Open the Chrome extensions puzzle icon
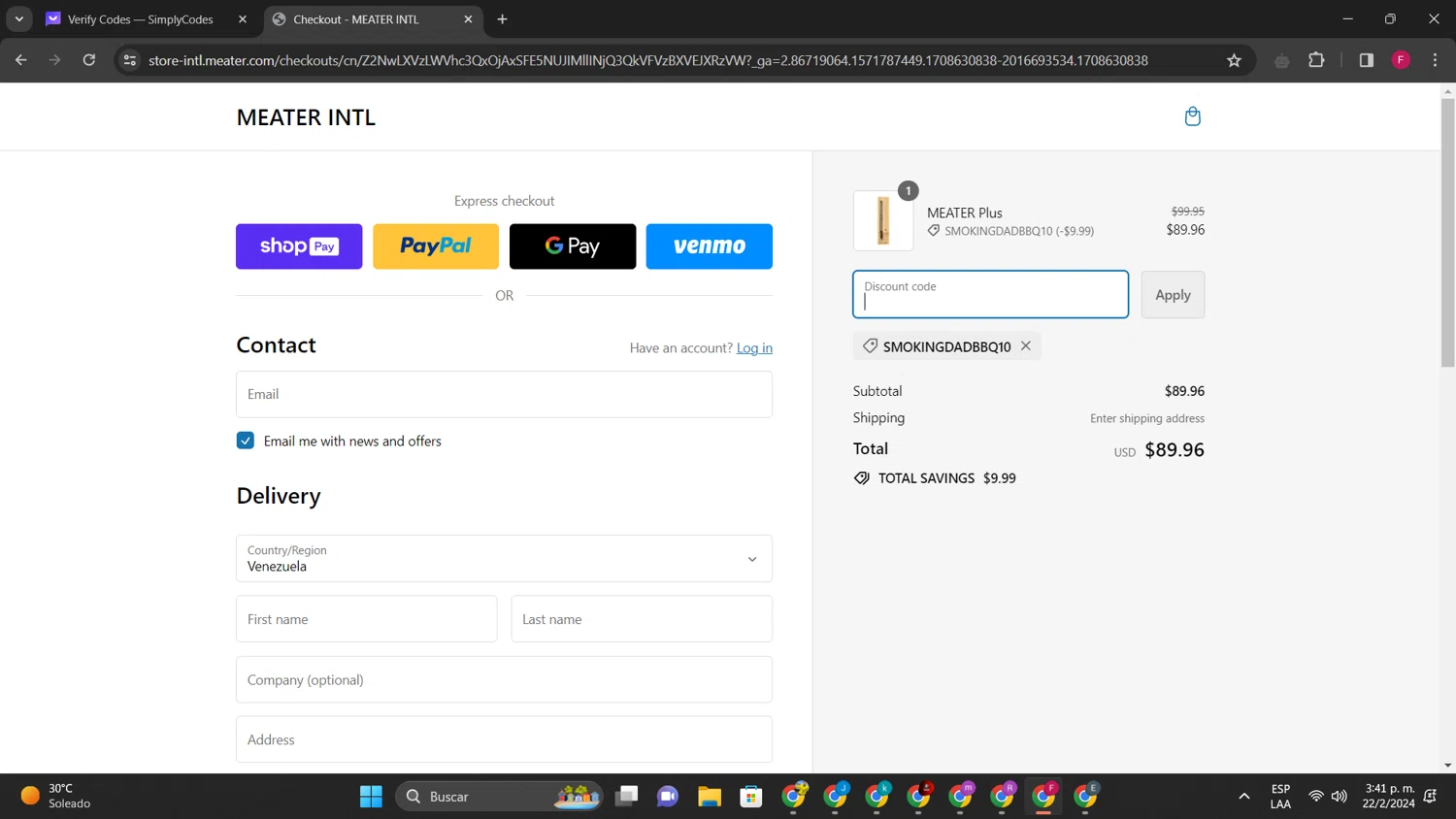The height and width of the screenshot is (819, 1456). pos(1316,60)
